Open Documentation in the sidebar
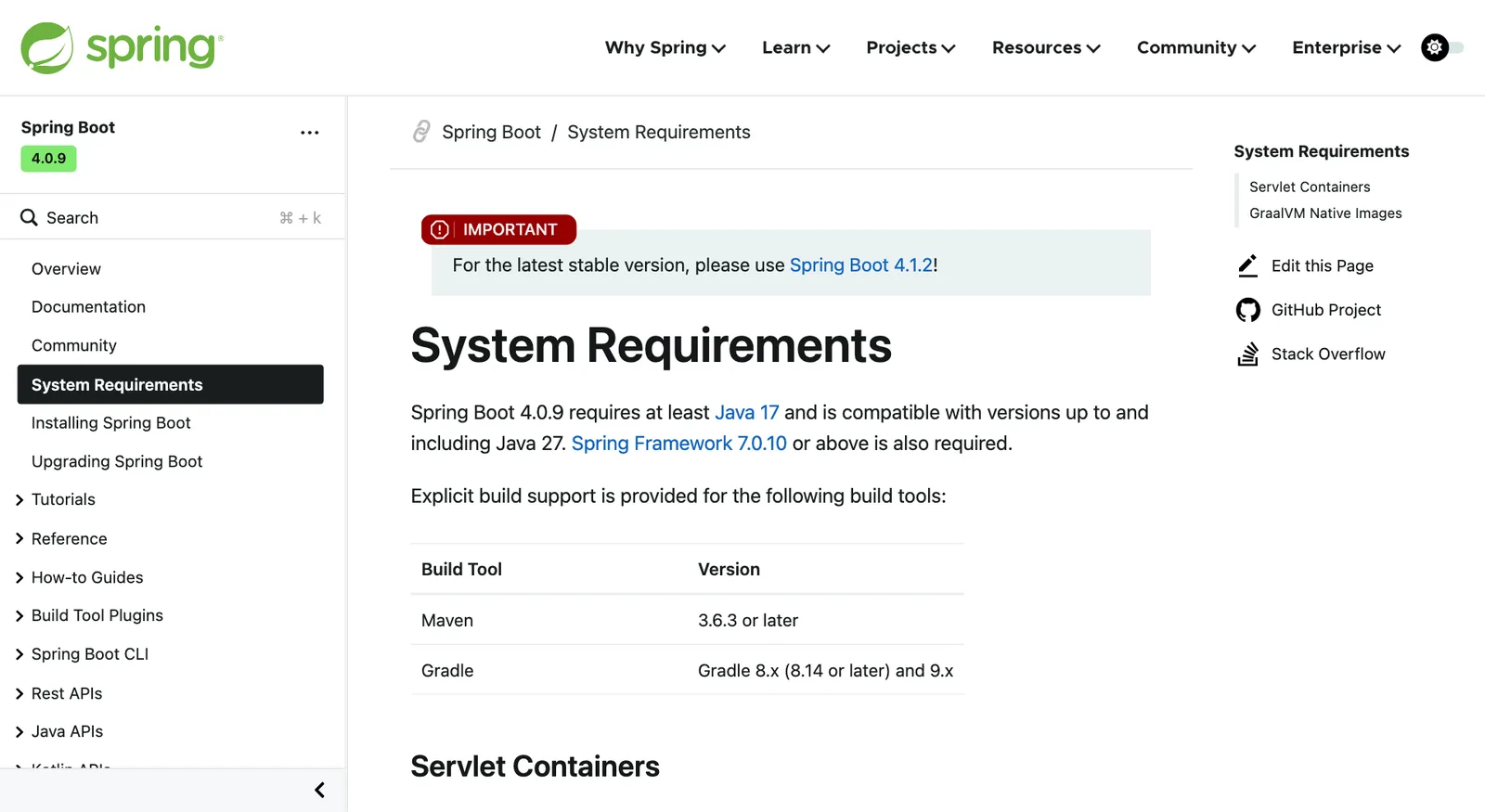The height and width of the screenshot is (812, 1485). [x=88, y=307]
